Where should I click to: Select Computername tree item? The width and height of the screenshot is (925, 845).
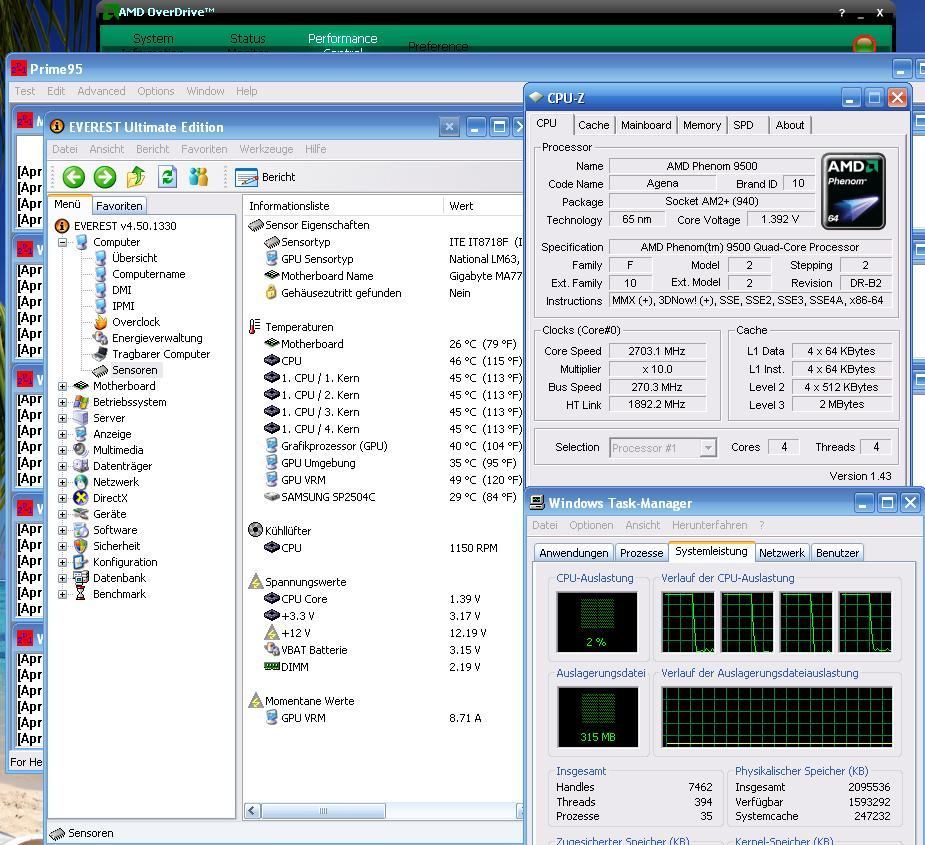pyautogui.click(x=149, y=274)
